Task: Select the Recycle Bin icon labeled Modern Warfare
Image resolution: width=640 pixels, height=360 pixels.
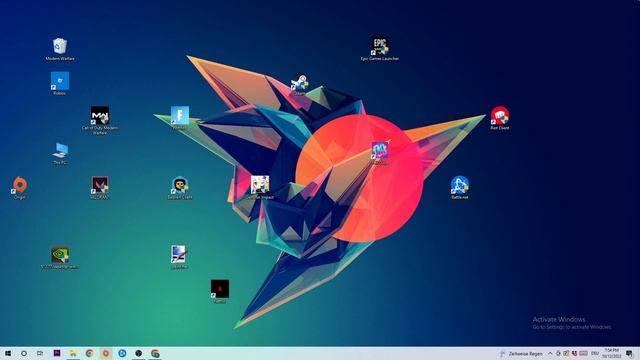Action: tap(60, 49)
